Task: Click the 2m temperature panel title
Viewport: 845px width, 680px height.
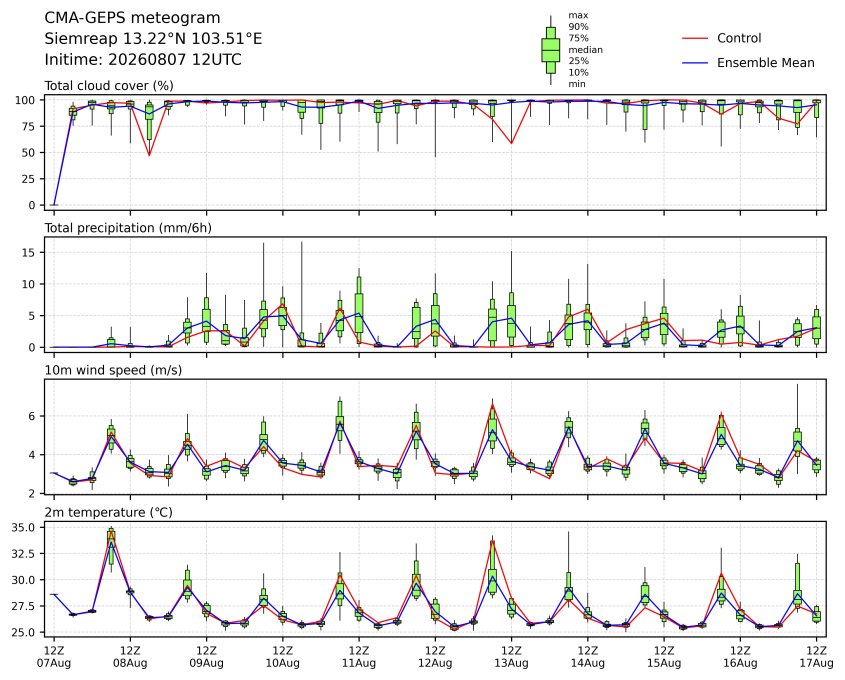Action: [108, 512]
